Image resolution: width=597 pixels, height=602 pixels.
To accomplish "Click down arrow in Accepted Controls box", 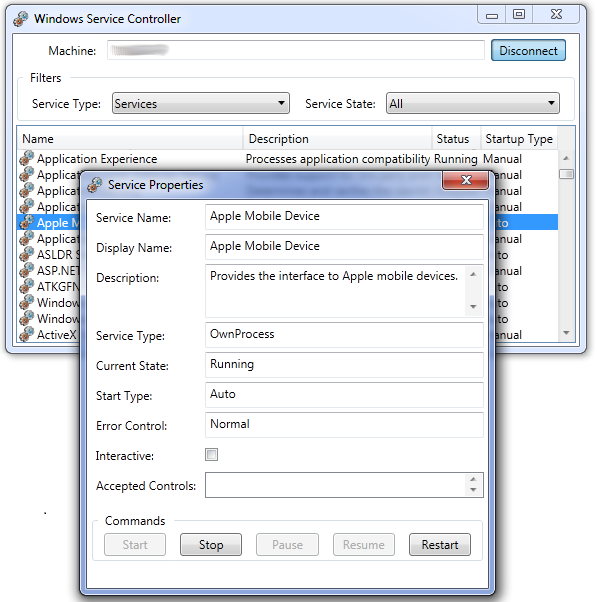I will [x=473, y=490].
